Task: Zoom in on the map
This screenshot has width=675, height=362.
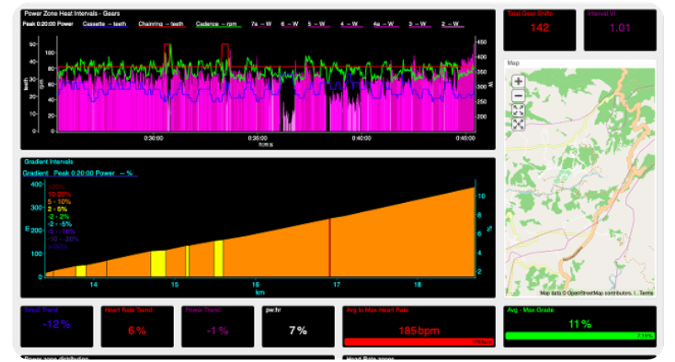Action: pyautogui.click(x=518, y=81)
